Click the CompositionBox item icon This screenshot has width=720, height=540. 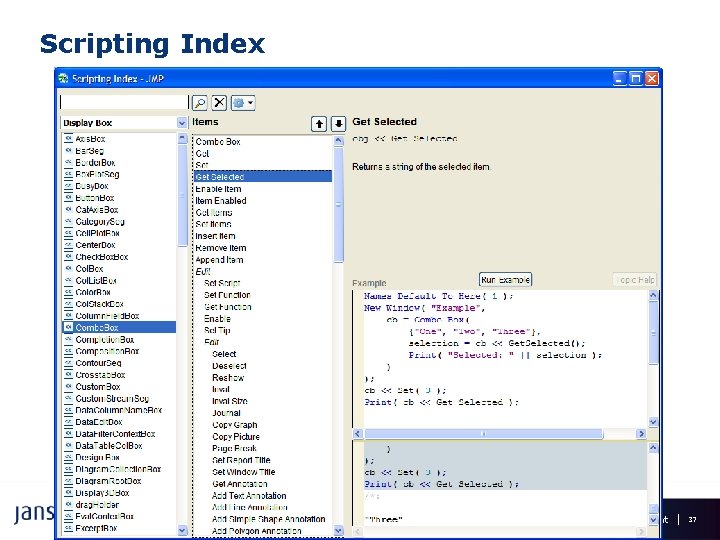(68, 351)
